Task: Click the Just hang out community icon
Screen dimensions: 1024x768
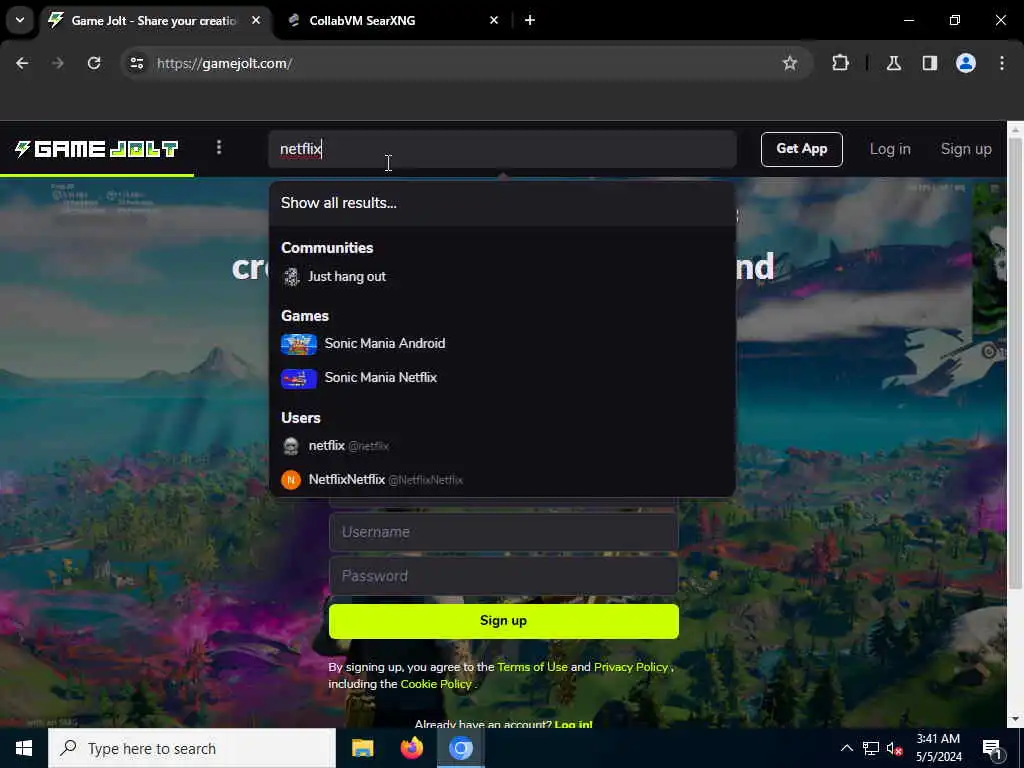Action: point(291,277)
